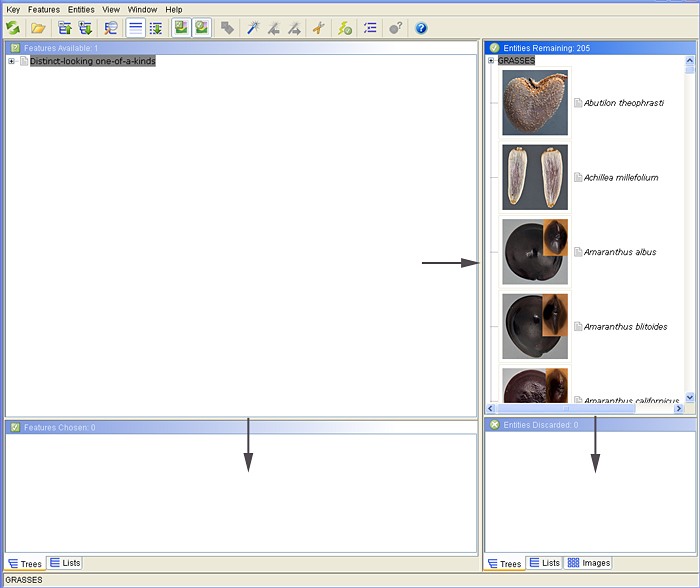
Task: Toggle feature thumbnails toolbar button
Action: (x=181, y=28)
